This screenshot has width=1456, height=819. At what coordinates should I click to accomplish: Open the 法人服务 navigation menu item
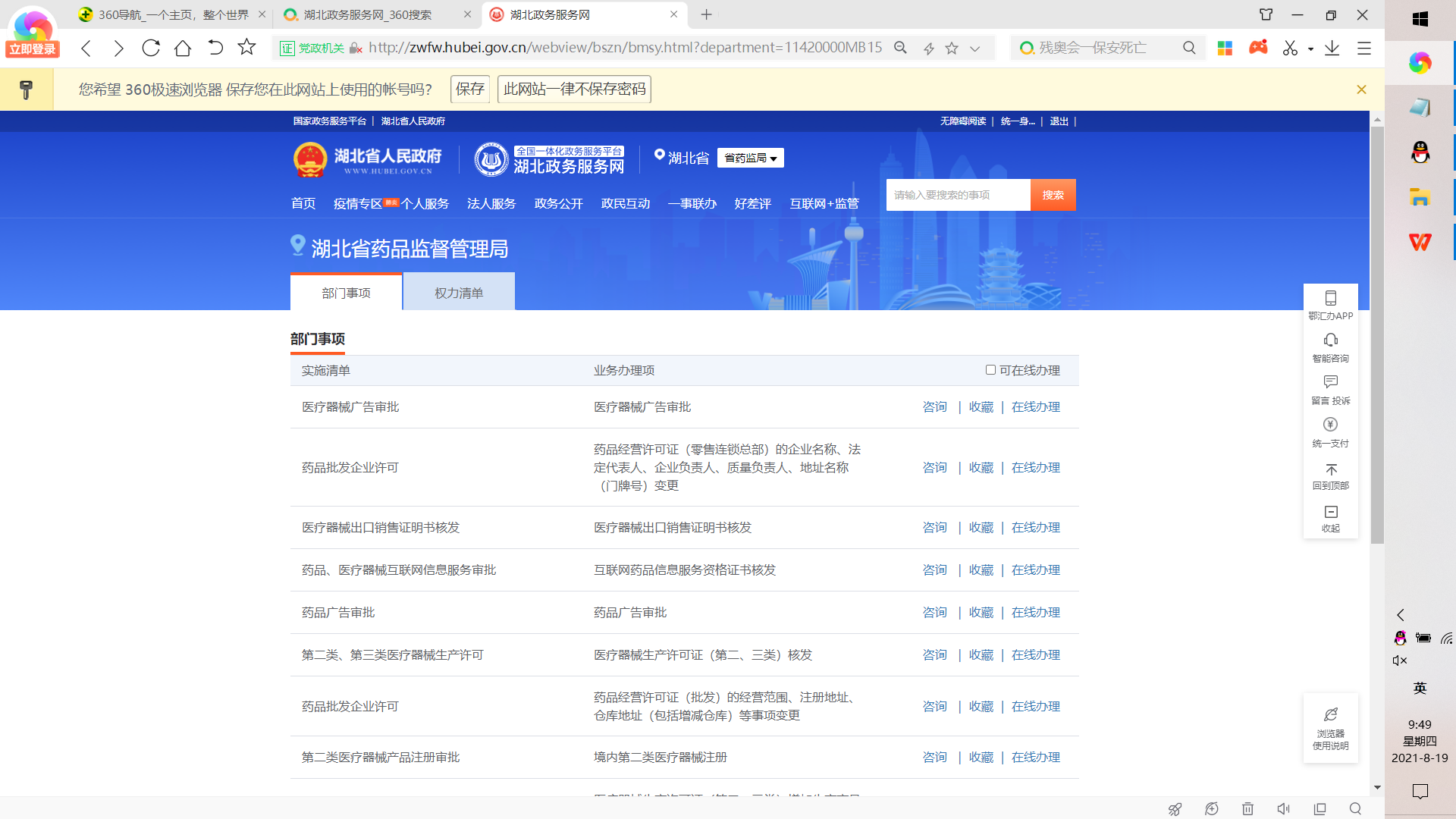[491, 203]
